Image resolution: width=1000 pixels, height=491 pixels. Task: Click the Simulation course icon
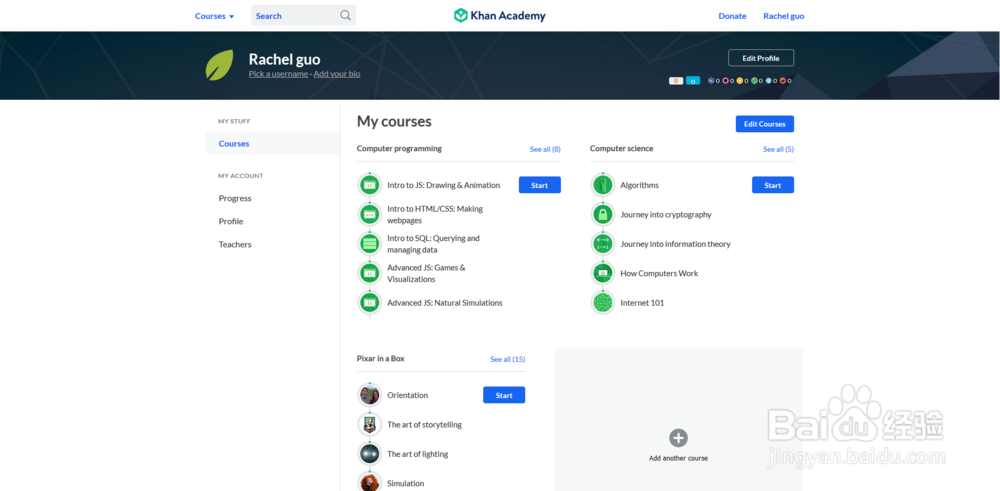tap(369, 482)
